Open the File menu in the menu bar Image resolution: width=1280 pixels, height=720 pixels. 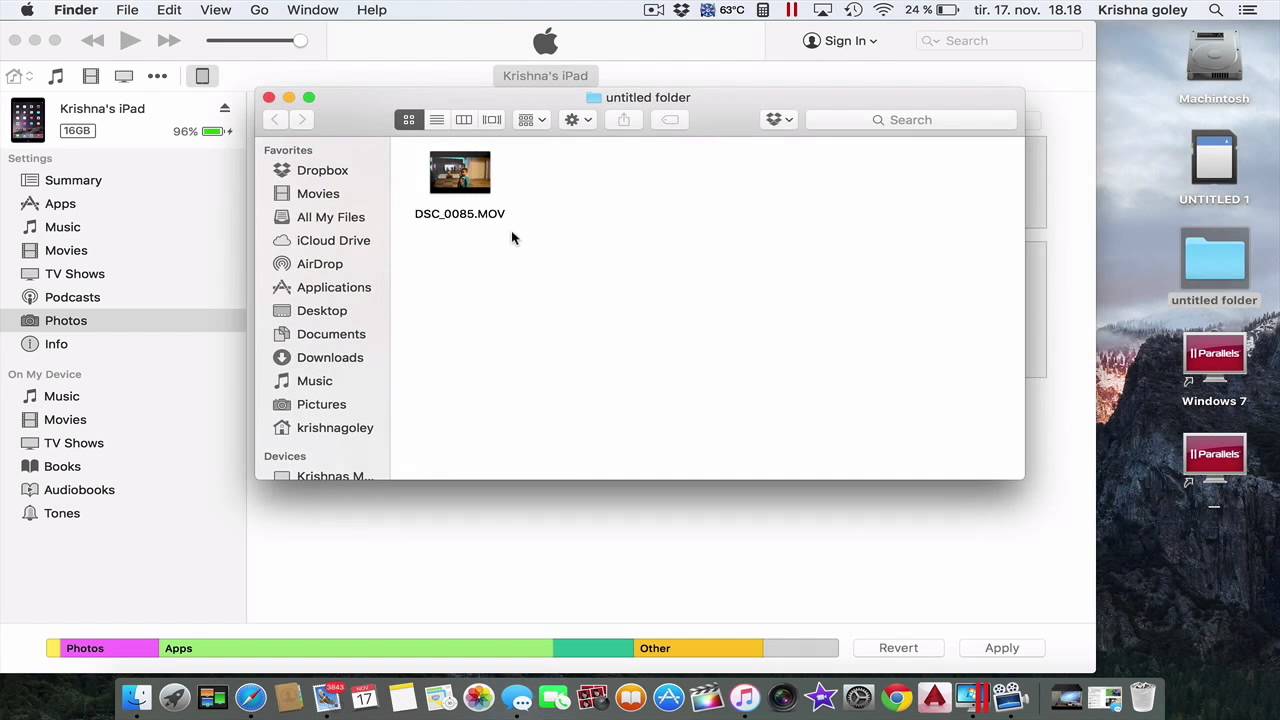pos(127,10)
